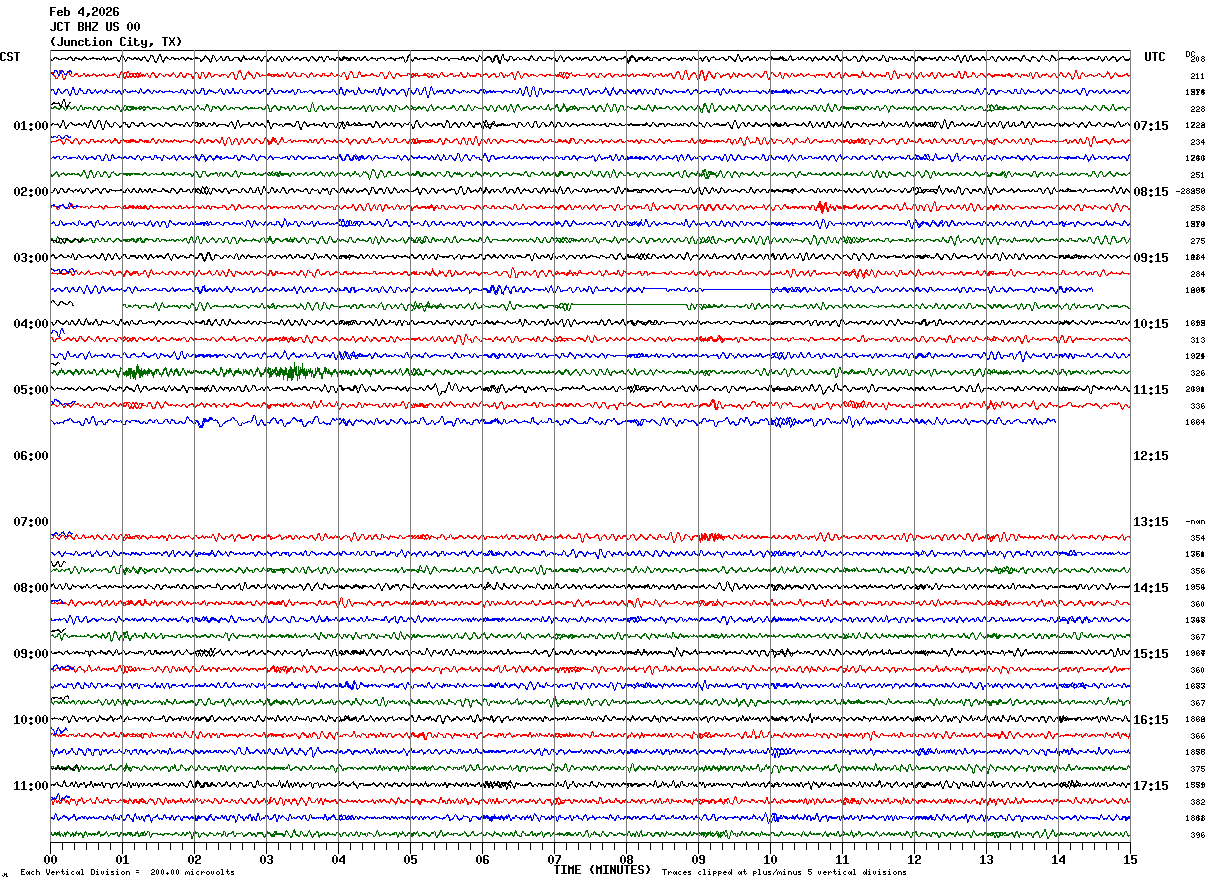Click the 07:15 UTC time label
The width and height of the screenshot is (1210, 886).
[1150, 126]
